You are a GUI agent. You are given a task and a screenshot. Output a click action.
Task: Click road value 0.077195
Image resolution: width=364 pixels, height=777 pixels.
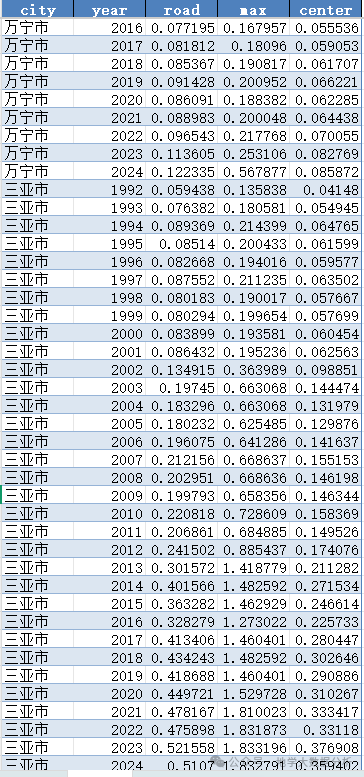[181, 28]
